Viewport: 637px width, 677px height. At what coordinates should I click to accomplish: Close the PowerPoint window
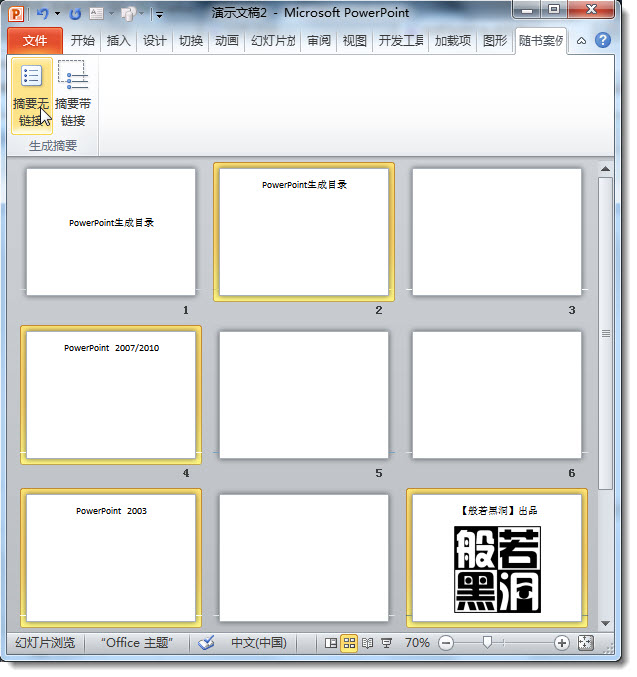pyautogui.click(x=591, y=10)
